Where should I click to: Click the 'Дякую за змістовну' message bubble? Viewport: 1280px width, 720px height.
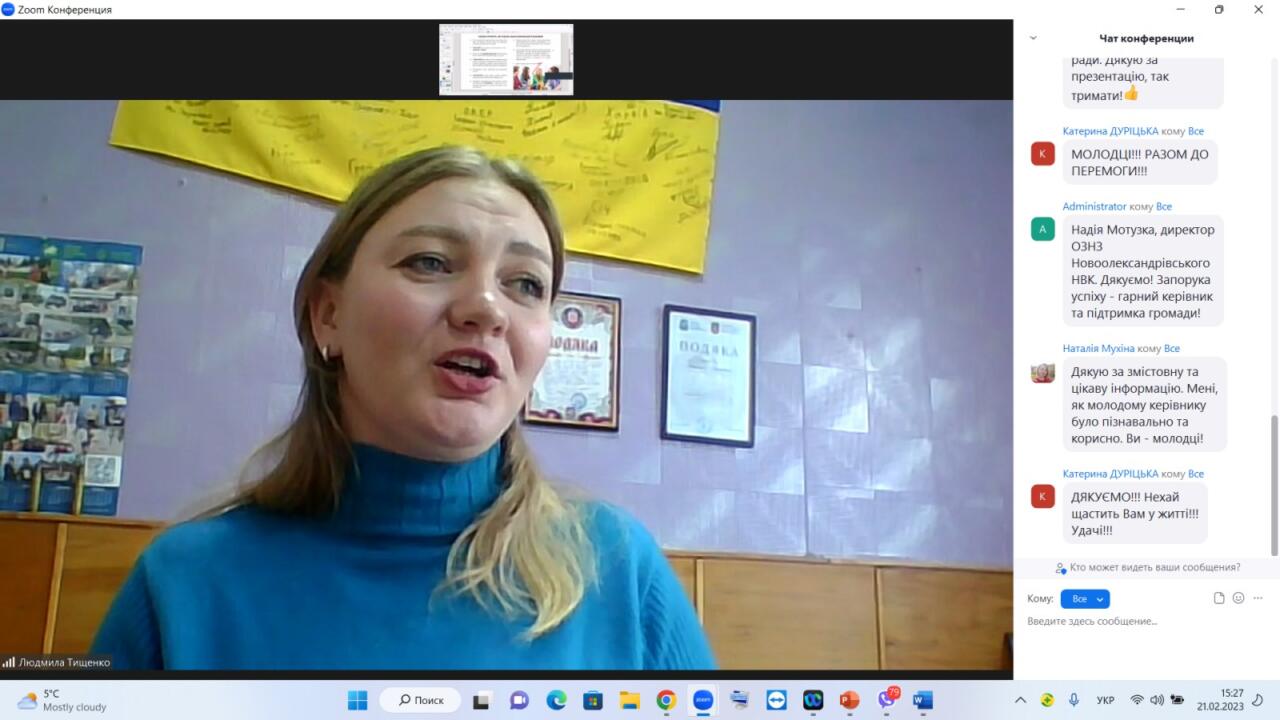1144,405
